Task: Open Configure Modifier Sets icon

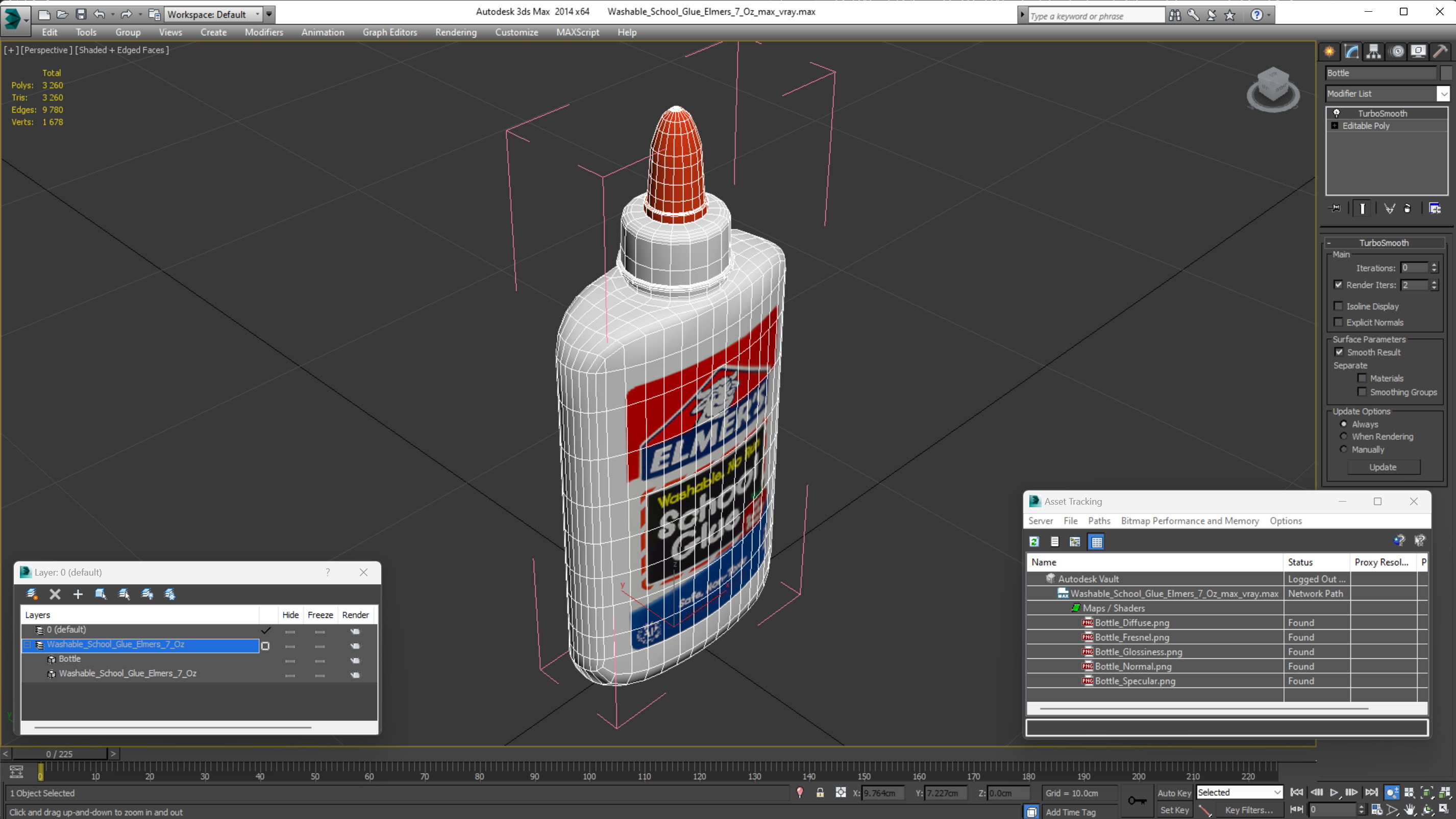Action: pos(1435,208)
